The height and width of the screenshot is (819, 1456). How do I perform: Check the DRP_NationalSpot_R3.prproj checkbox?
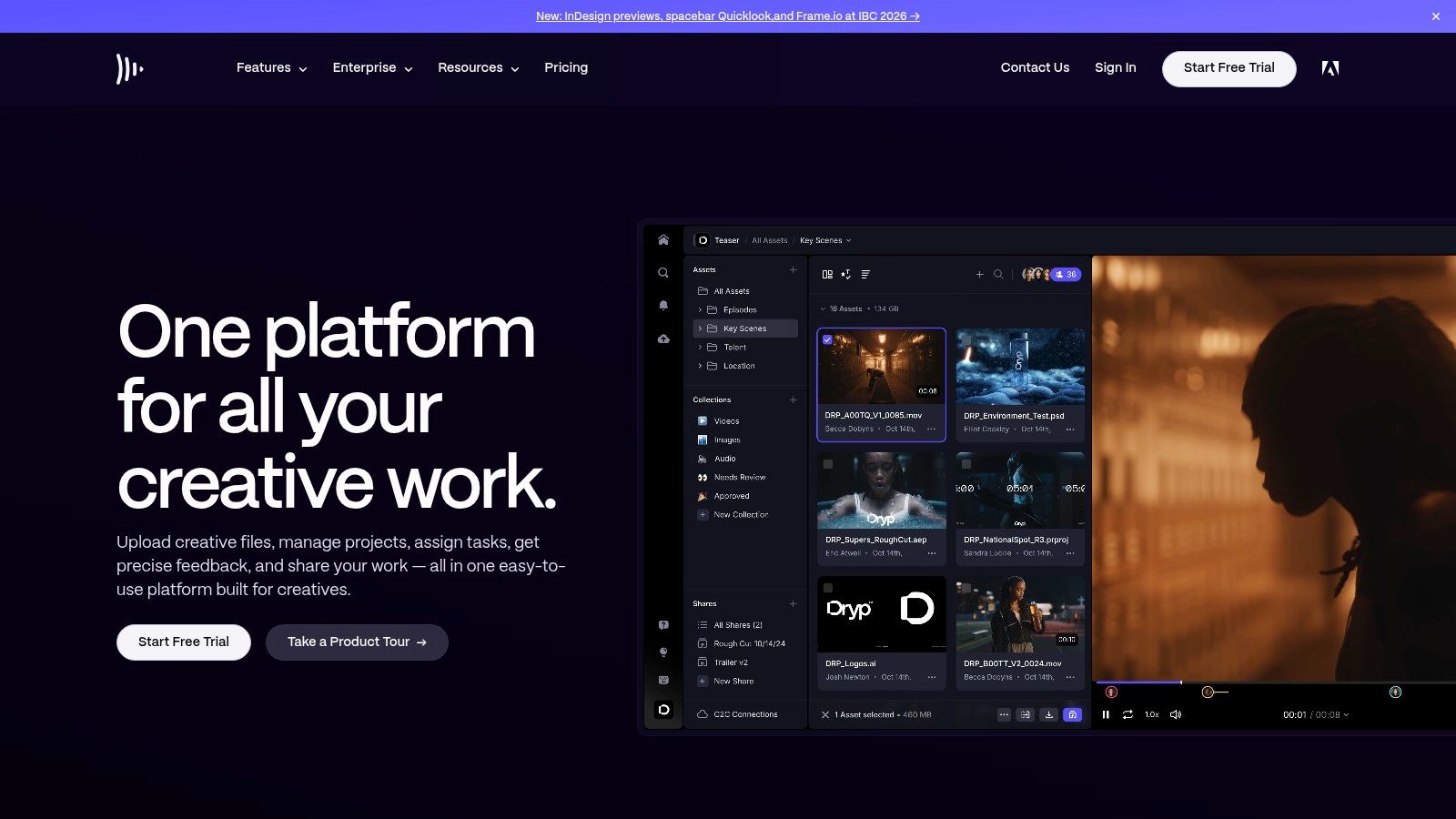pyautogui.click(x=966, y=463)
